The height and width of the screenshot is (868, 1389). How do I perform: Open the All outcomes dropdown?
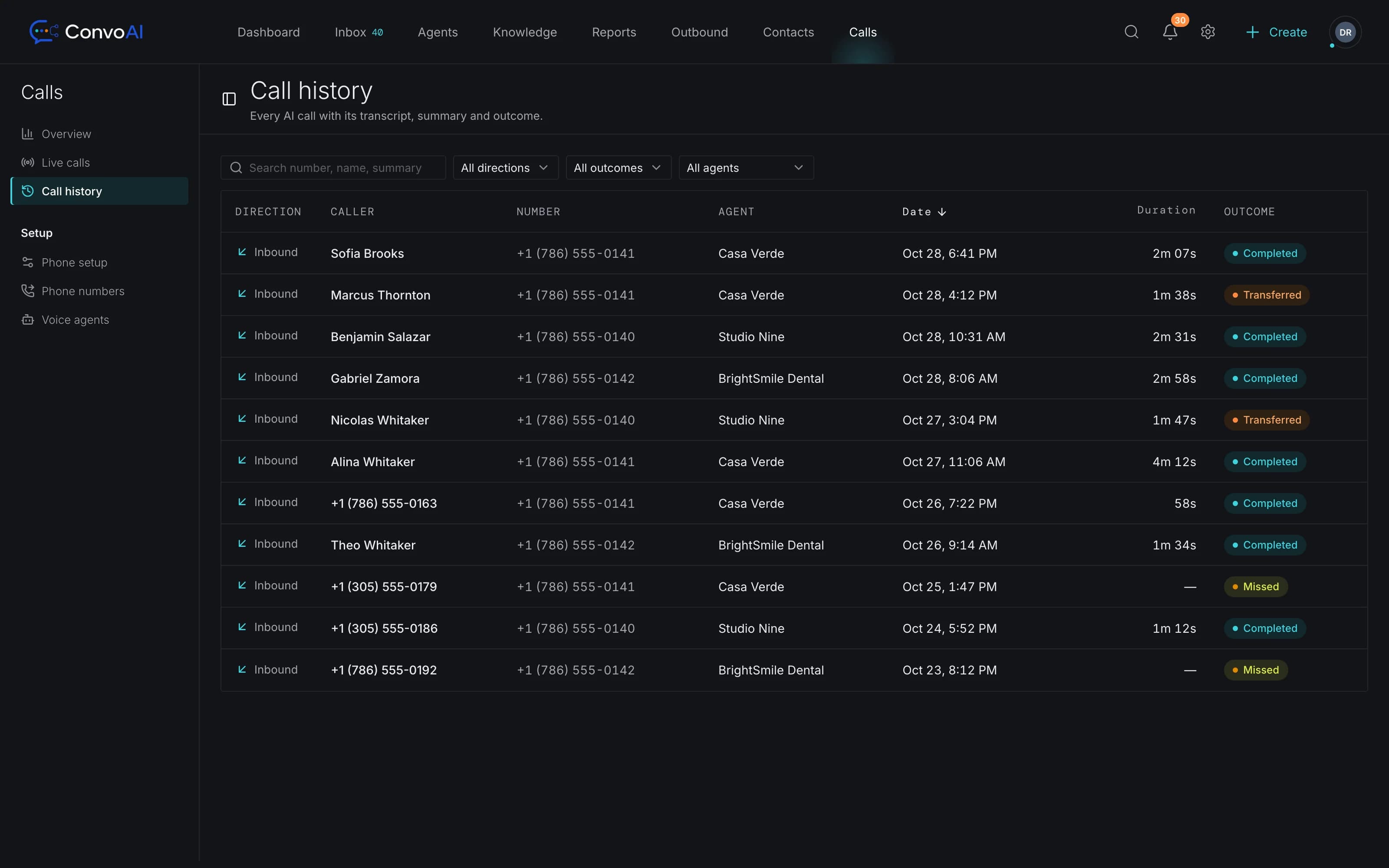(x=619, y=168)
